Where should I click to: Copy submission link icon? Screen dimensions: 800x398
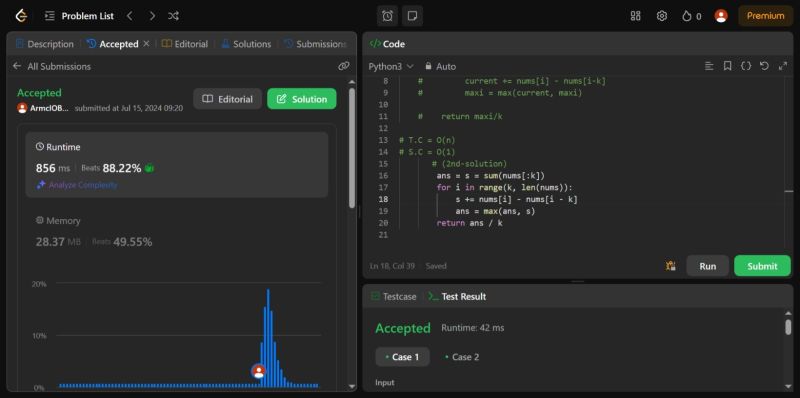(343, 66)
